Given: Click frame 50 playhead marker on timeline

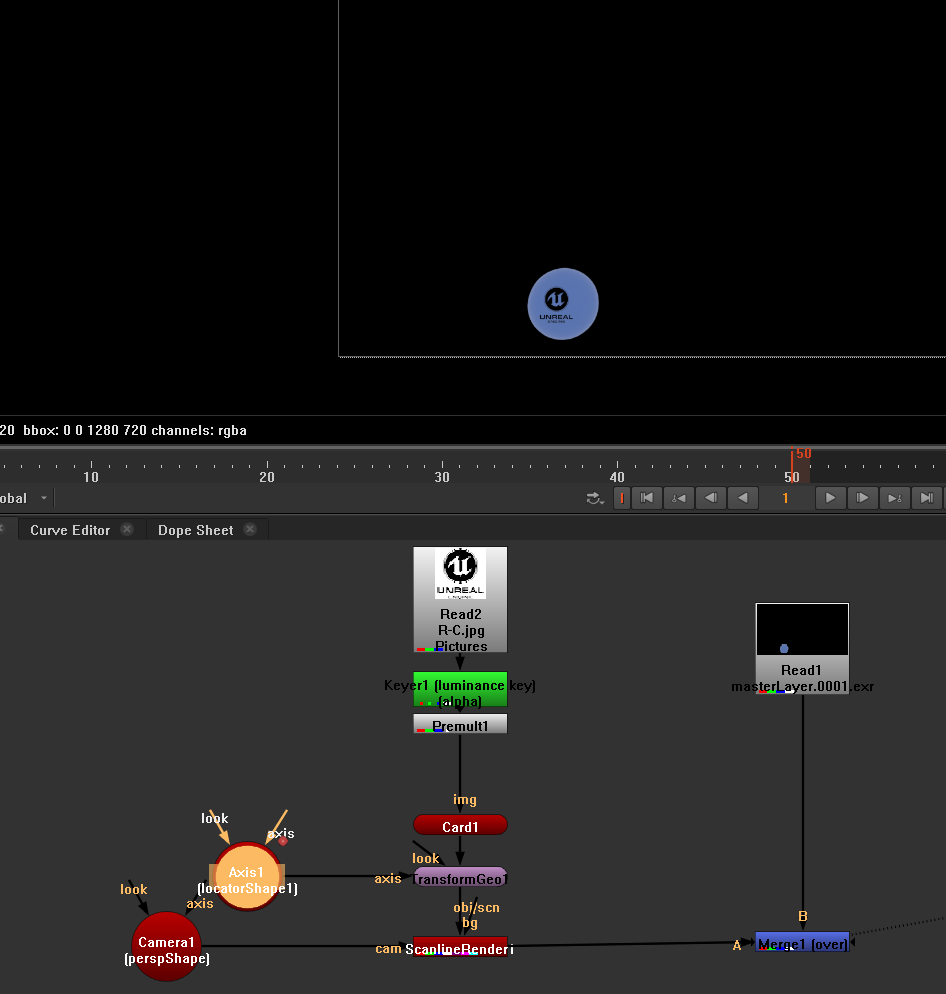Looking at the screenshot, I should [792, 465].
